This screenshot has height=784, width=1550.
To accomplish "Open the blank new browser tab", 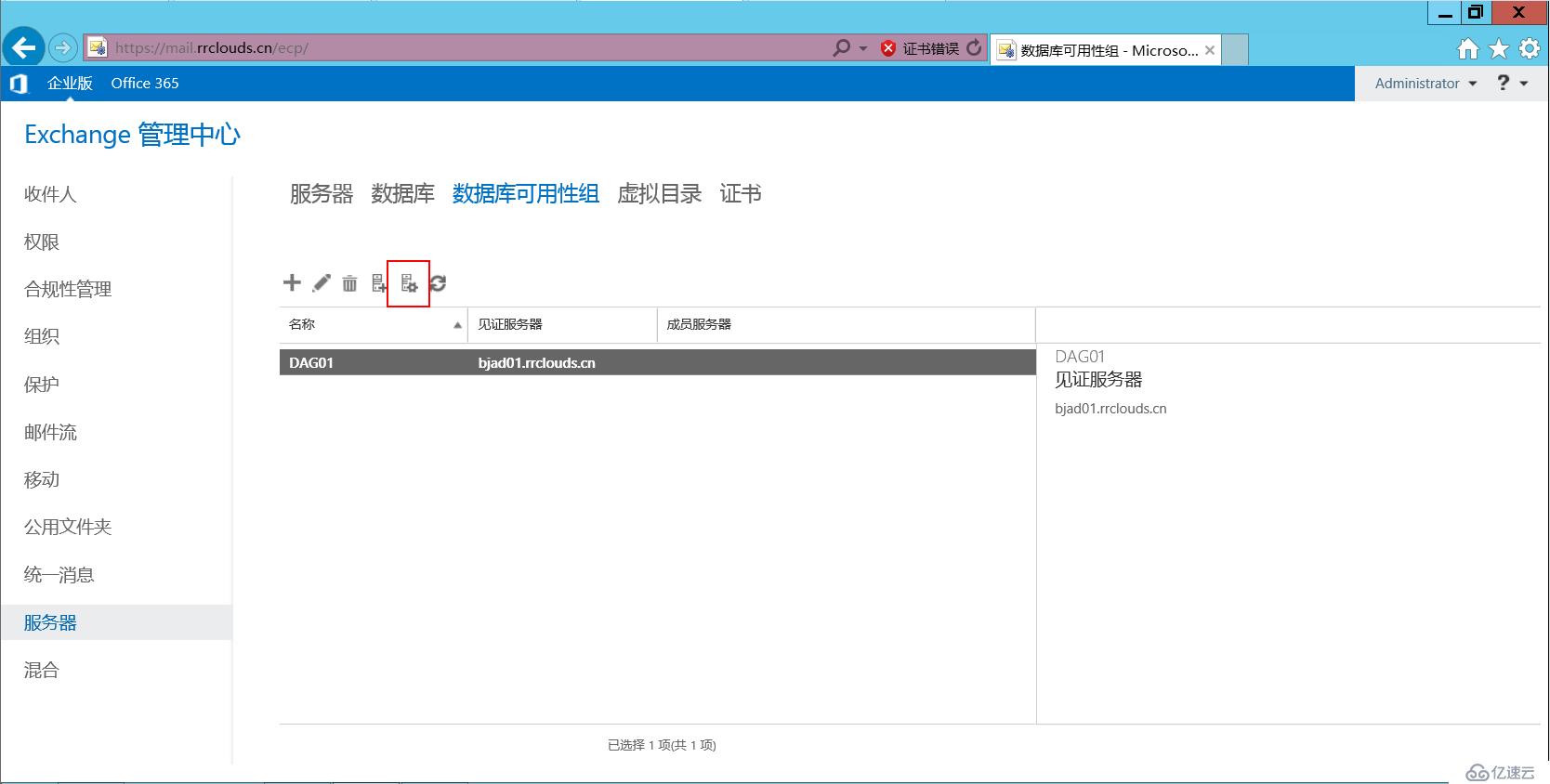I will click(1235, 50).
